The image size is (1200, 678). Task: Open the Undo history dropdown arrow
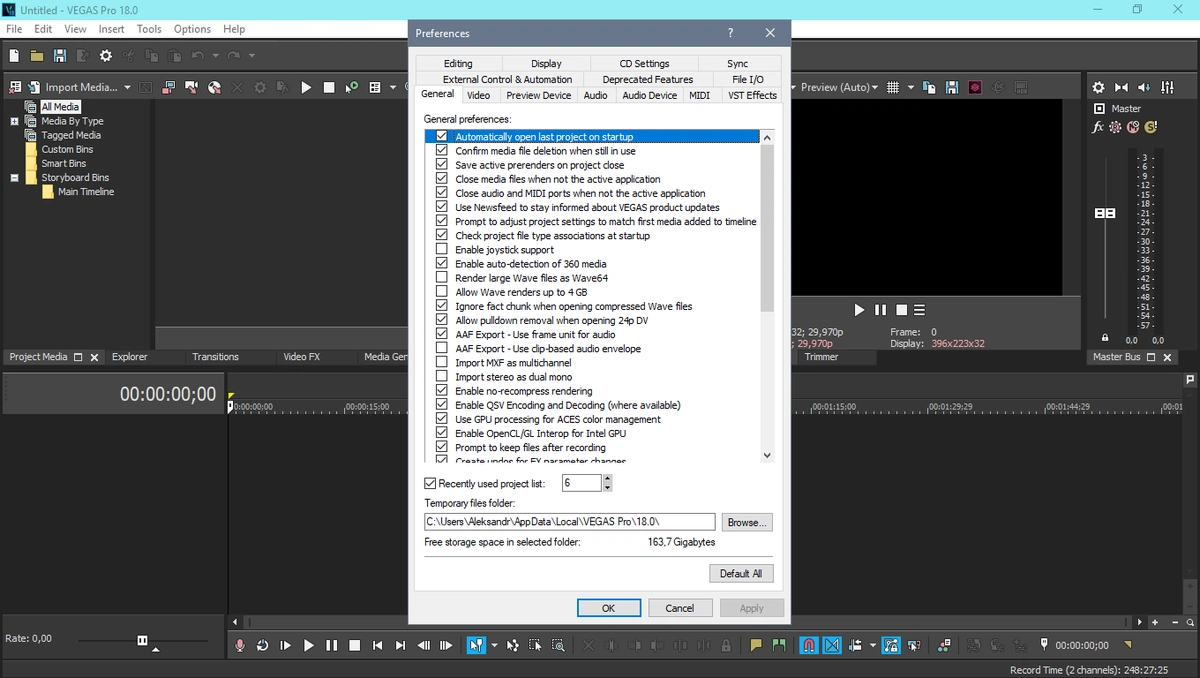214,56
